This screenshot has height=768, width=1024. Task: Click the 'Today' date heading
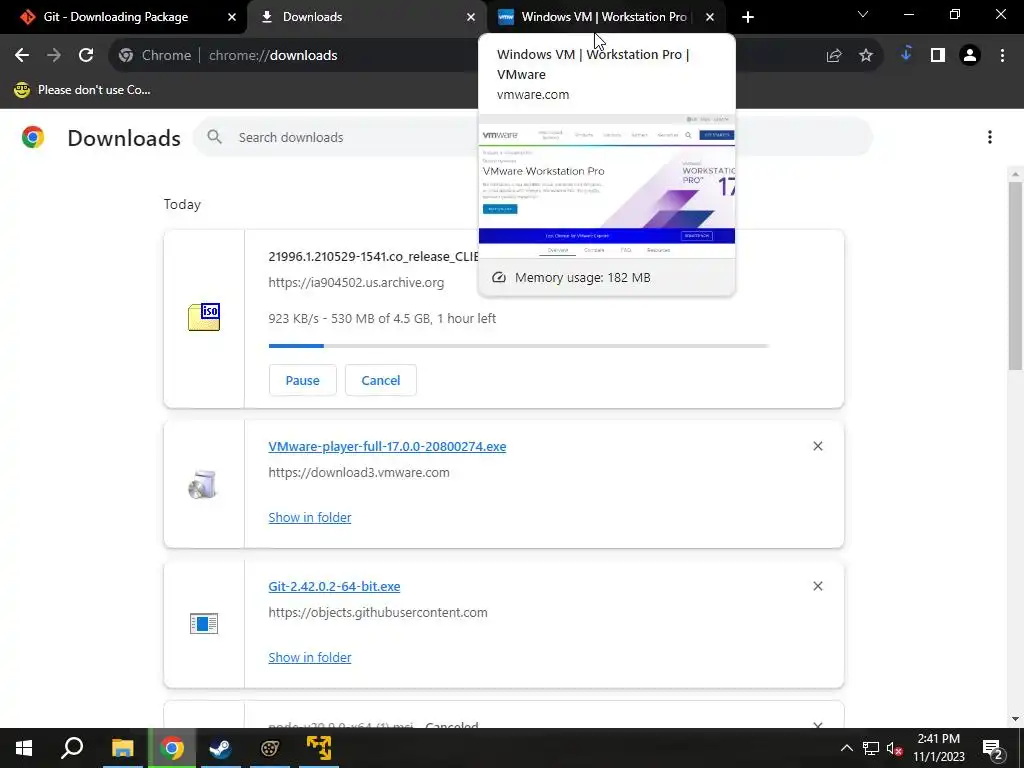click(182, 204)
